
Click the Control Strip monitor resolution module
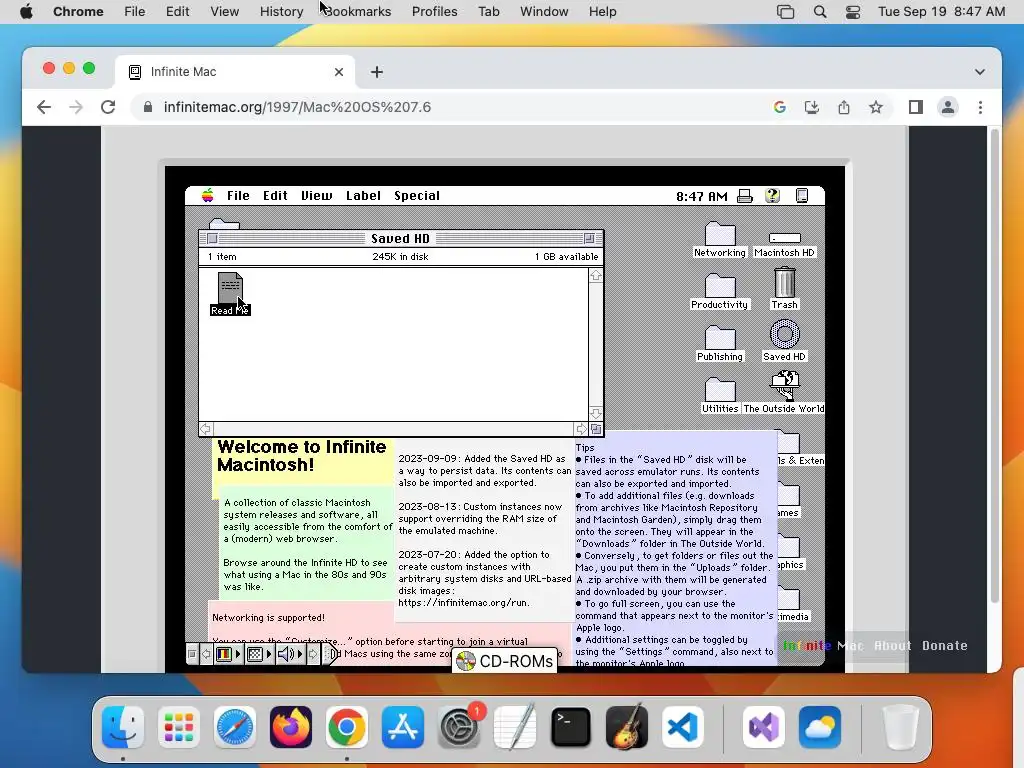click(259, 654)
